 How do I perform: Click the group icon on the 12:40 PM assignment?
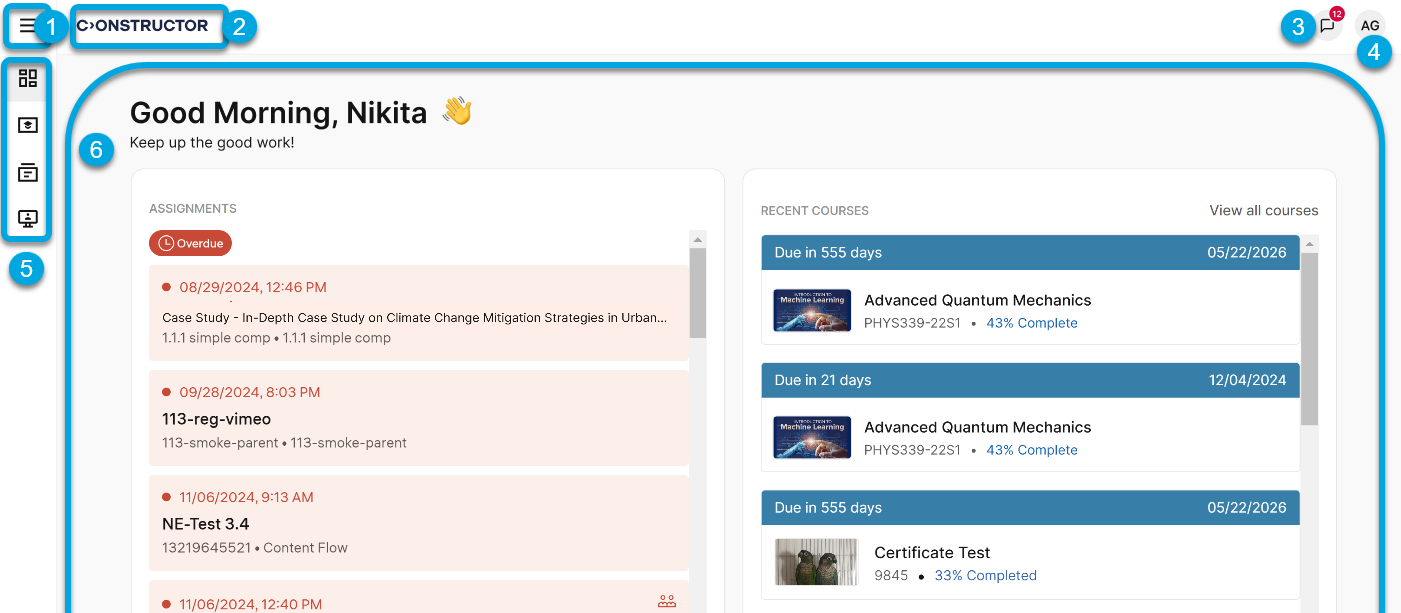(667, 602)
